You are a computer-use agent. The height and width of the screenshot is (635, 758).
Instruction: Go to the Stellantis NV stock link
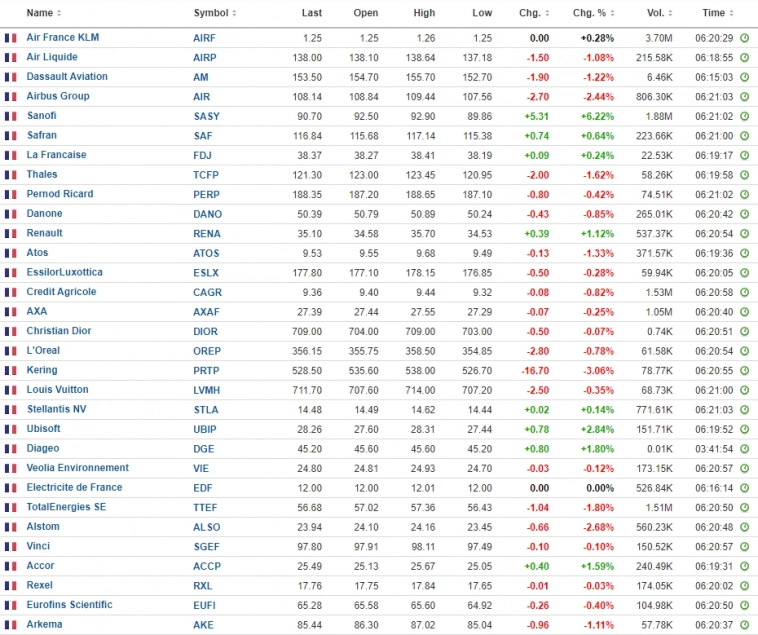tap(57, 409)
